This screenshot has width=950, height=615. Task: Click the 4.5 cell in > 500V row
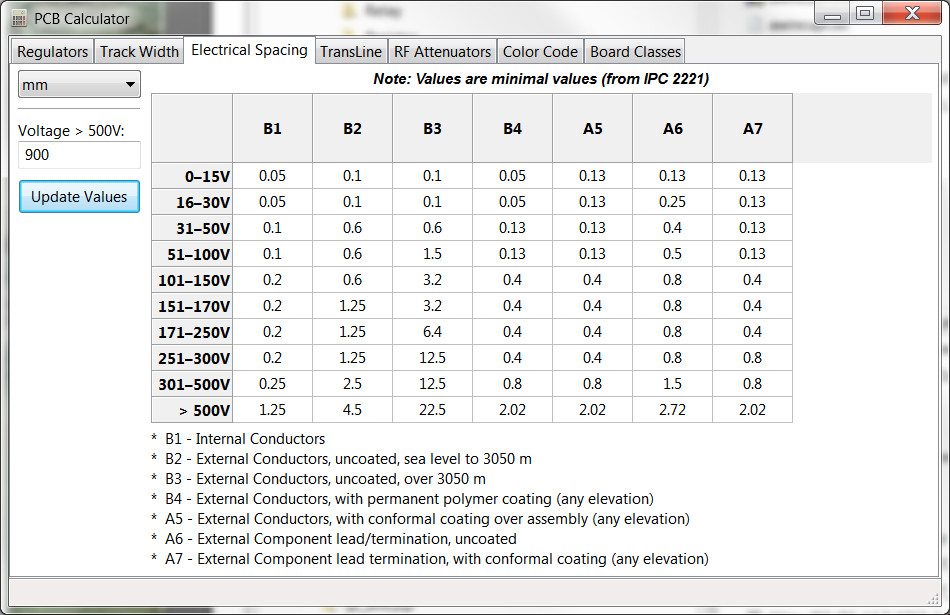click(x=352, y=410)
